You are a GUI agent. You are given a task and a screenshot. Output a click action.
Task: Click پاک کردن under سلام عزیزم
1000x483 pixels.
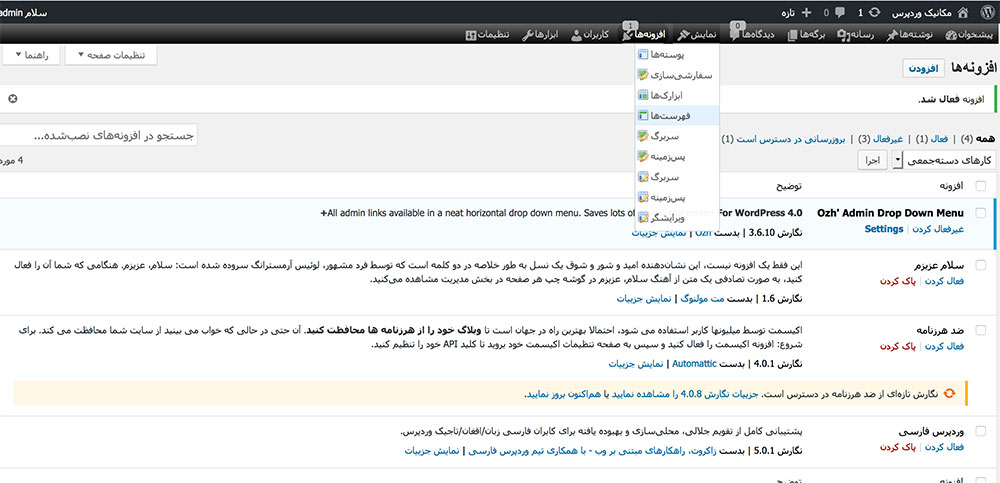point(899,281)
